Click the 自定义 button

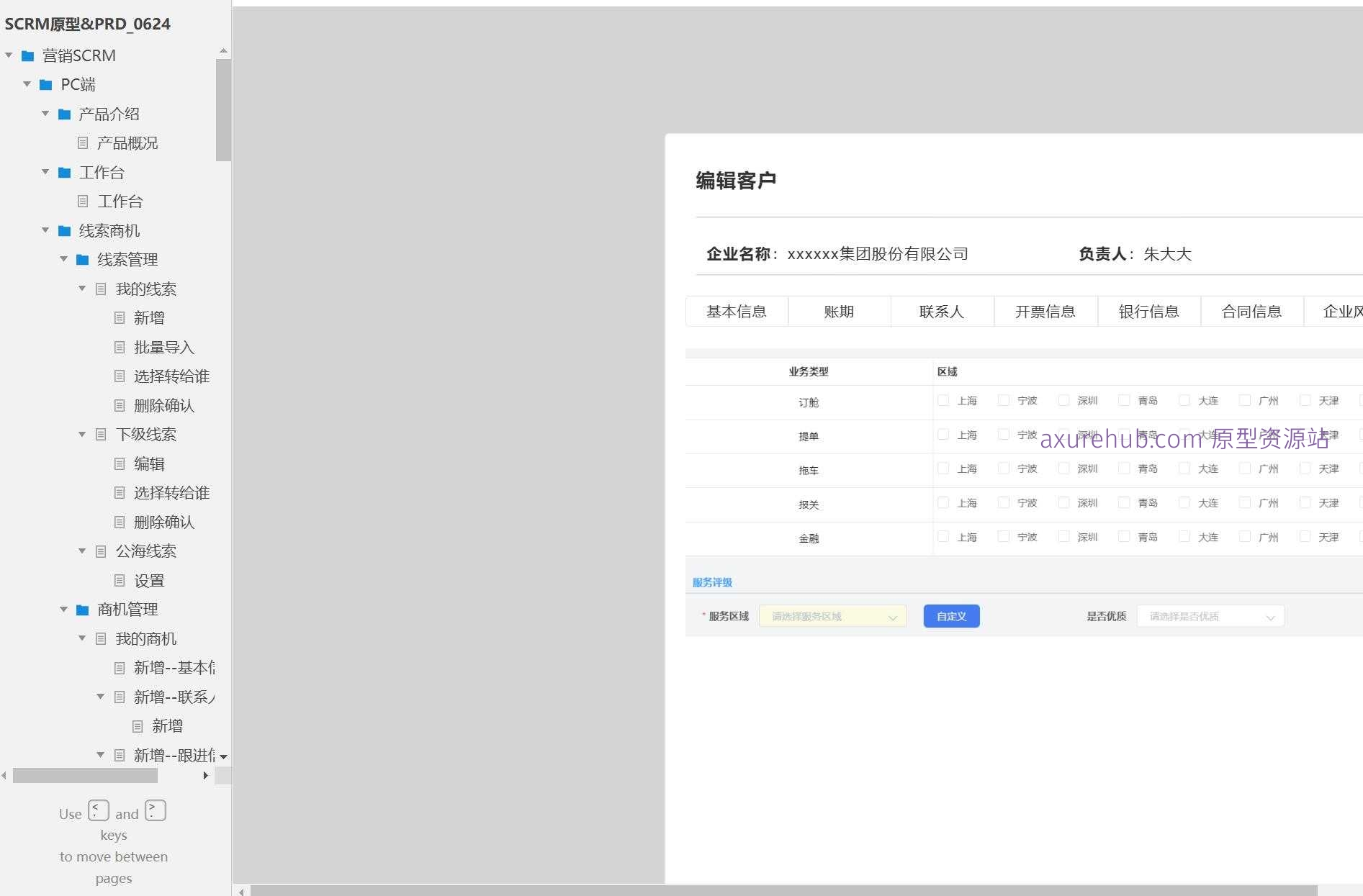click(x=951, y=616)
